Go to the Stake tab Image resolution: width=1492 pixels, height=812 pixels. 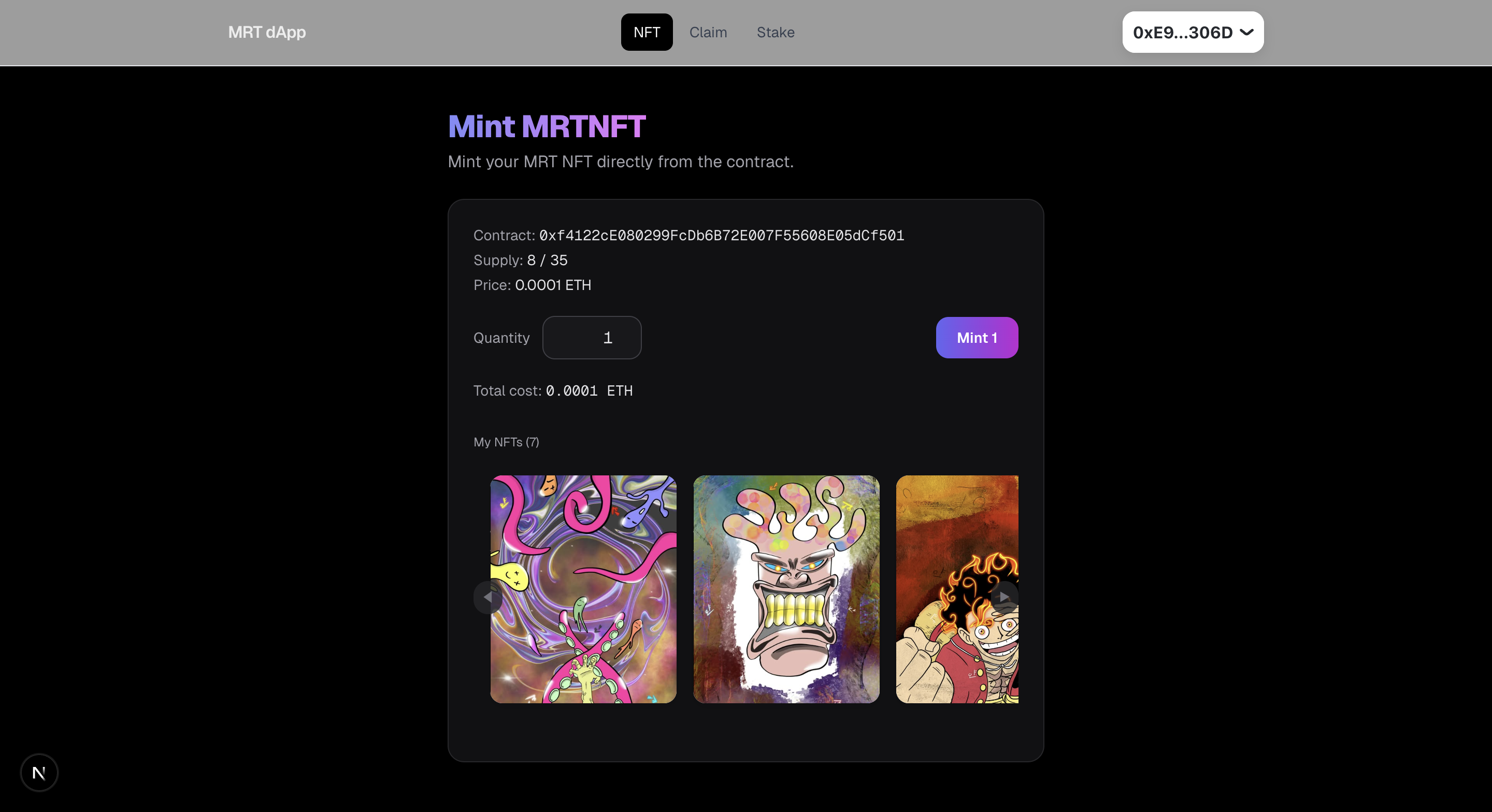[x=775, y=33]
